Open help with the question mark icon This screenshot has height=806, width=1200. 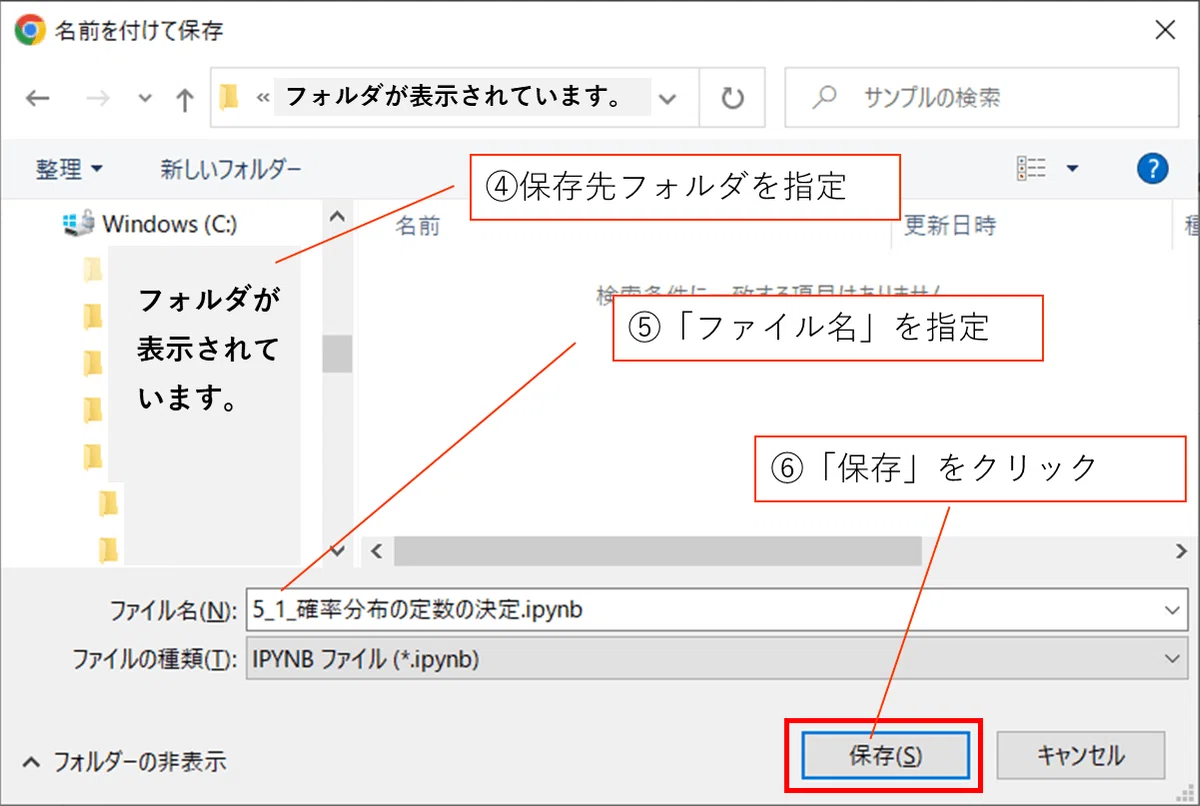1153,168
